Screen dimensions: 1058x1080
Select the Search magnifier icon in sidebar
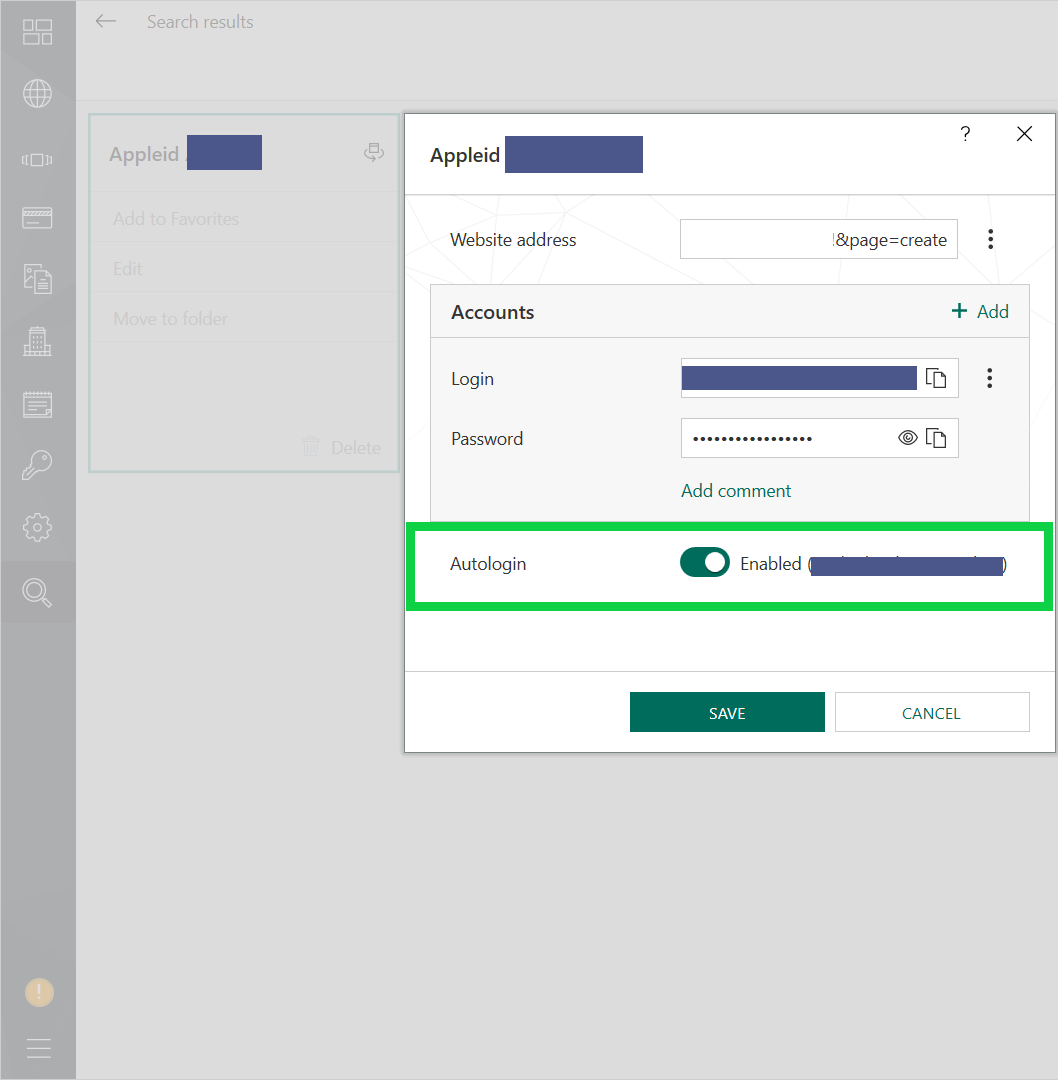[x=37, y=592]
